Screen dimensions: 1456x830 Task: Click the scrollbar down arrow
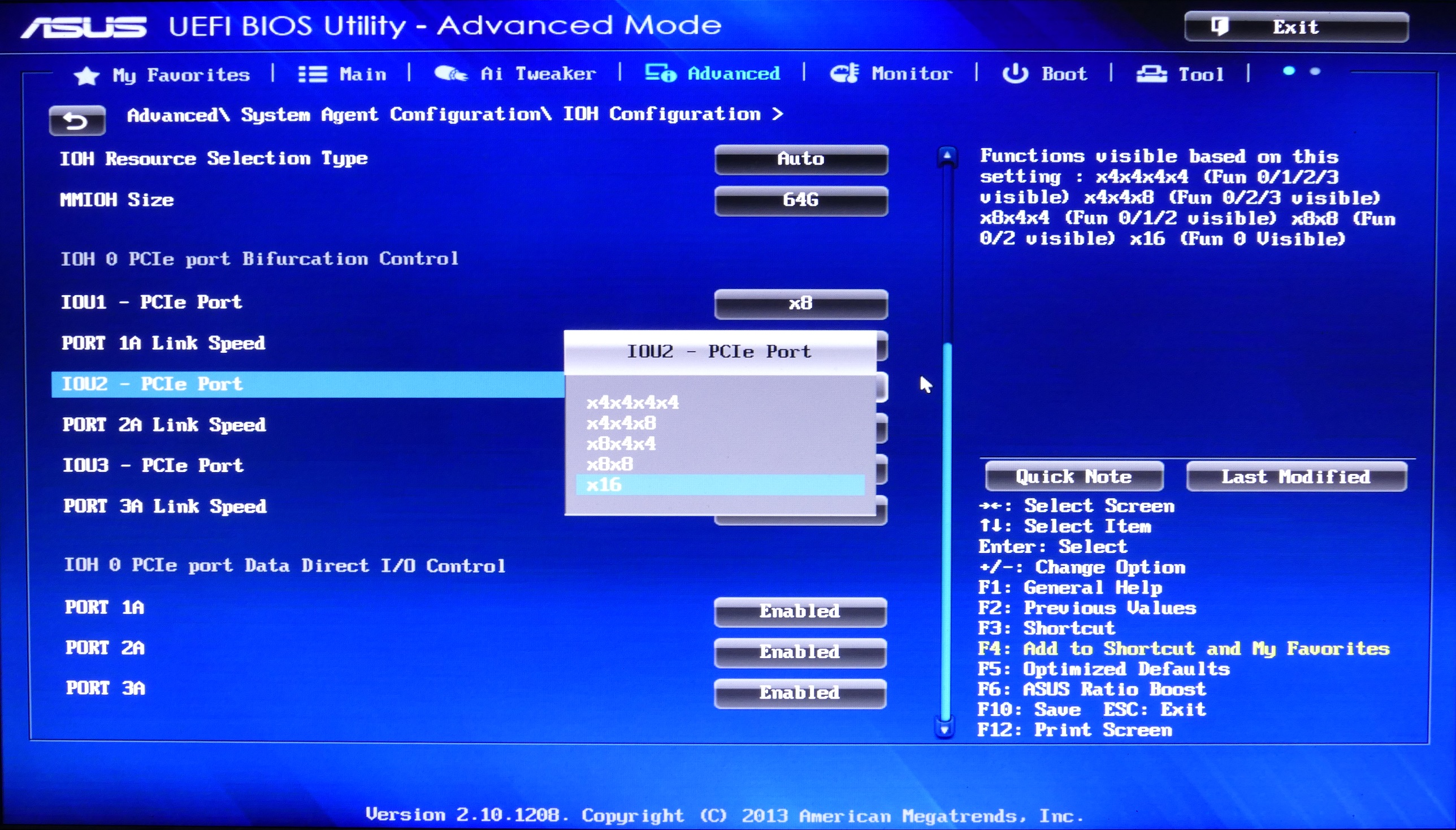click(944, 729)
